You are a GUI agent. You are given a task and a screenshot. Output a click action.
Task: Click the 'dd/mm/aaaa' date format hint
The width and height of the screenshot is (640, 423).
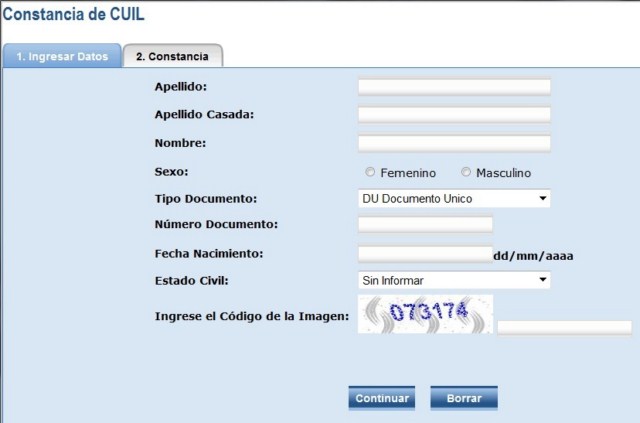pos(533,256)
